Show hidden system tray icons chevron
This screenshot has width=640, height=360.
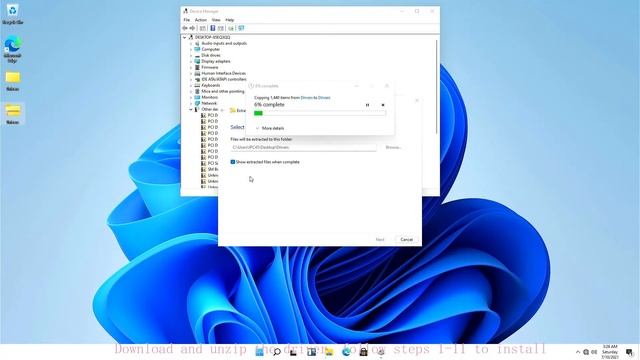point(578,352)
